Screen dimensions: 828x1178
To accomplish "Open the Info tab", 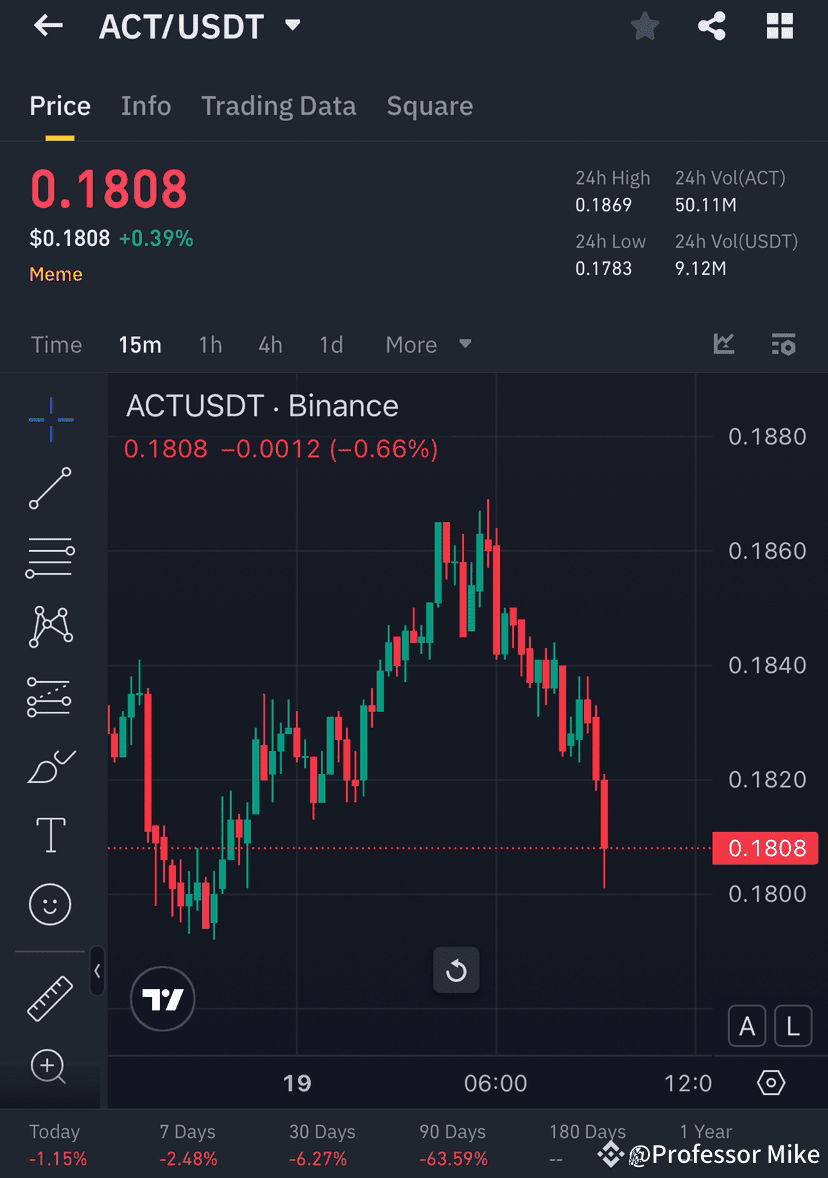I will [146, 105].
